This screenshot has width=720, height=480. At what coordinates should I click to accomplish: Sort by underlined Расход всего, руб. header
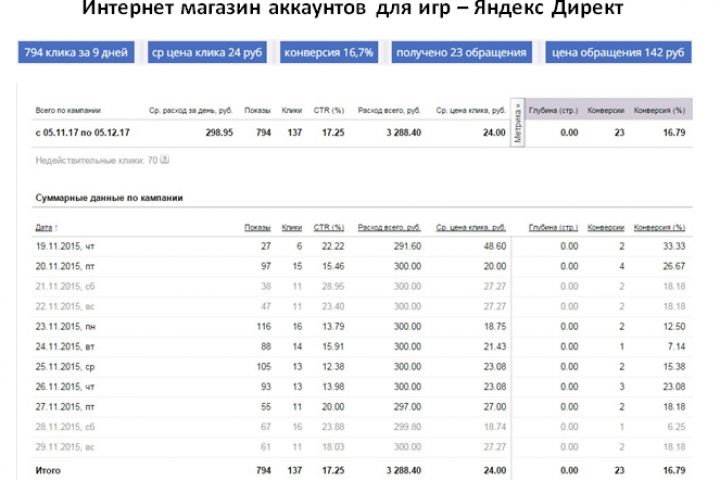pyautogui.click(x=389, y=227)
